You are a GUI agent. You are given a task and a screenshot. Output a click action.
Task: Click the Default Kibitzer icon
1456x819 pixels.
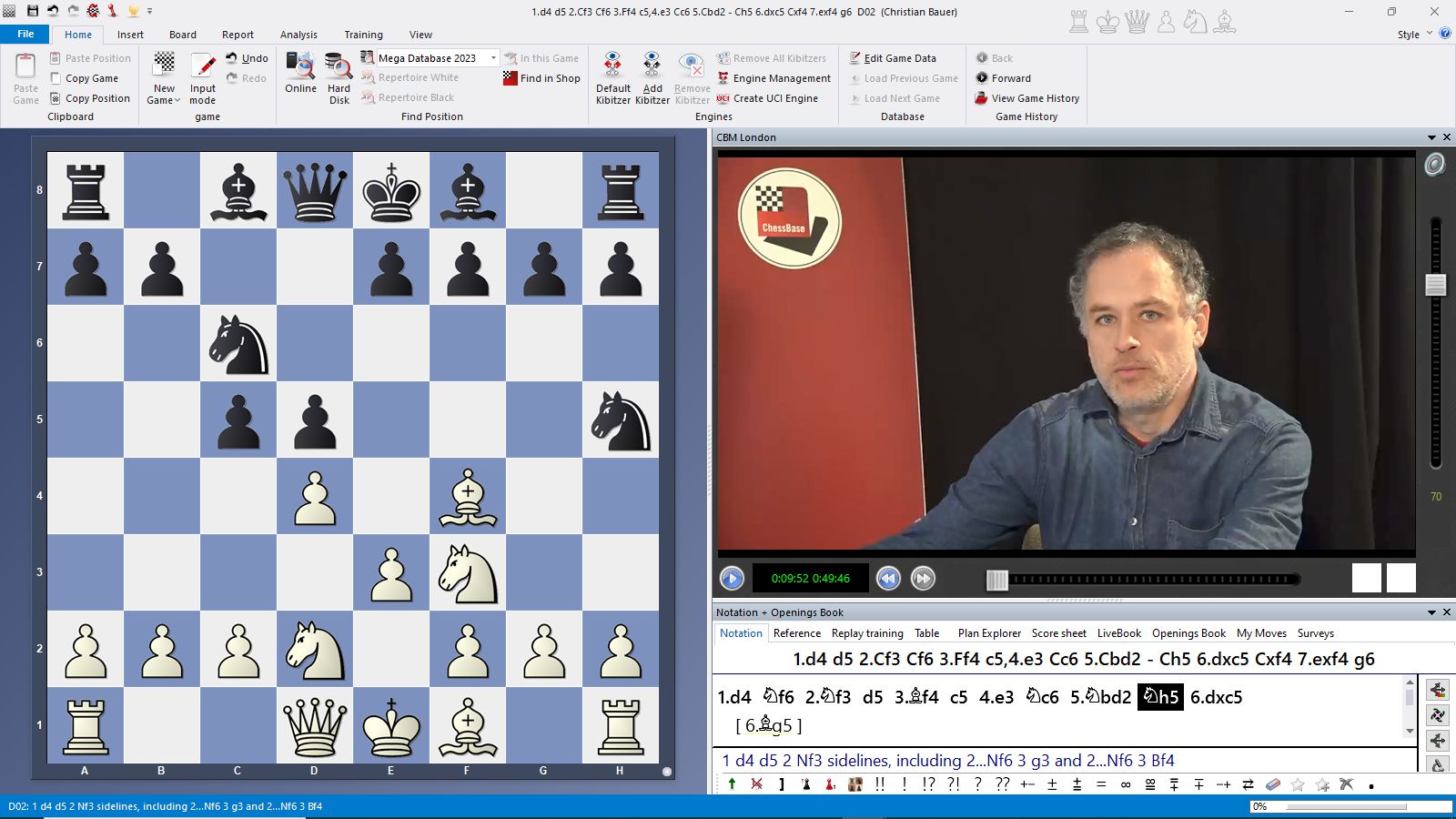[612, 66]
